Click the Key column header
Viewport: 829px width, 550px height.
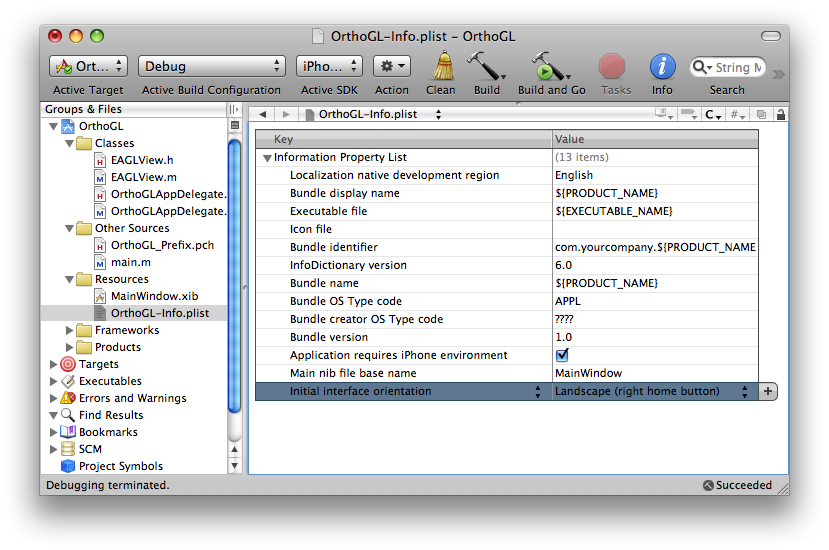(x=404, y=139)
